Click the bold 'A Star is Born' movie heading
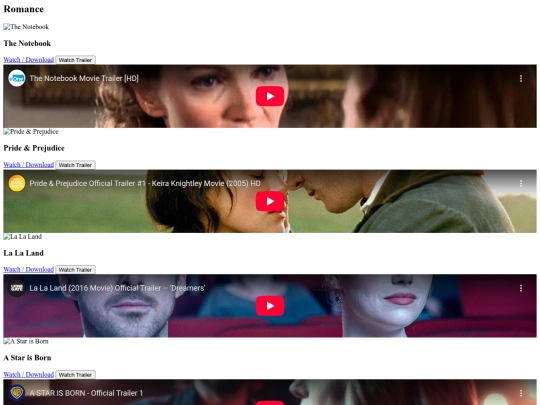 [27, 358]
